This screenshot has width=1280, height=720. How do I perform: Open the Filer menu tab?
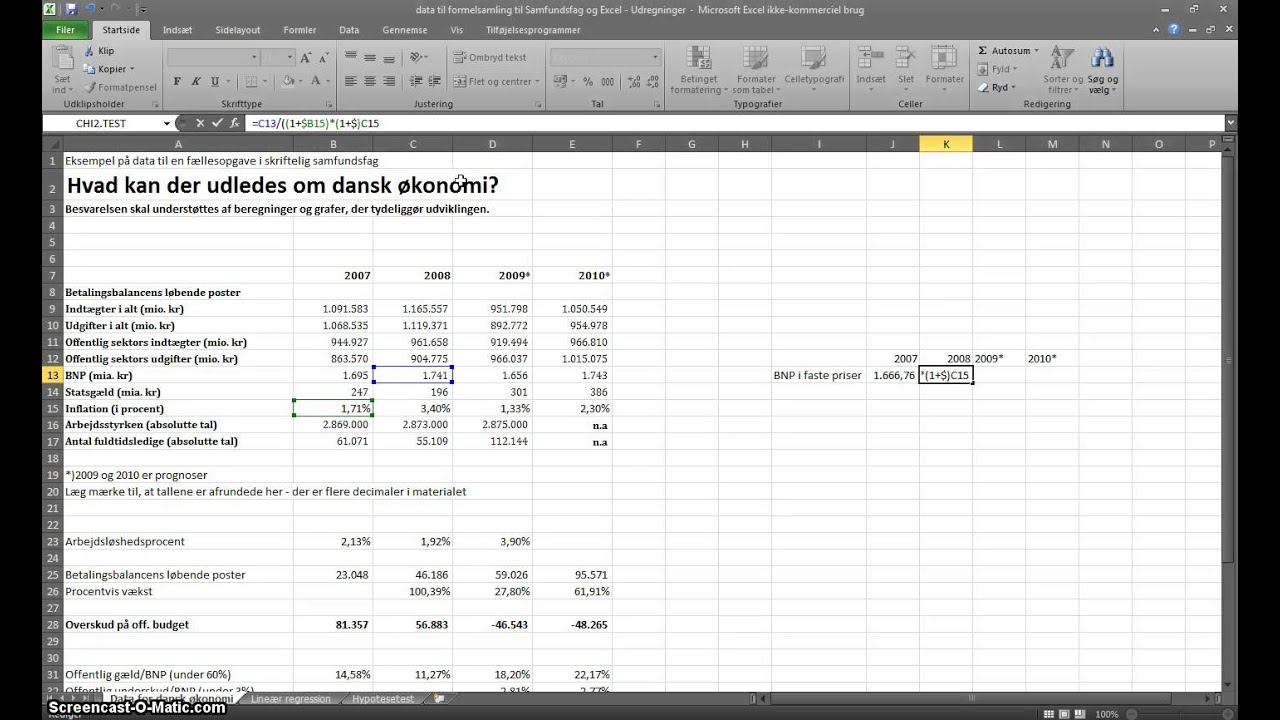65,30
